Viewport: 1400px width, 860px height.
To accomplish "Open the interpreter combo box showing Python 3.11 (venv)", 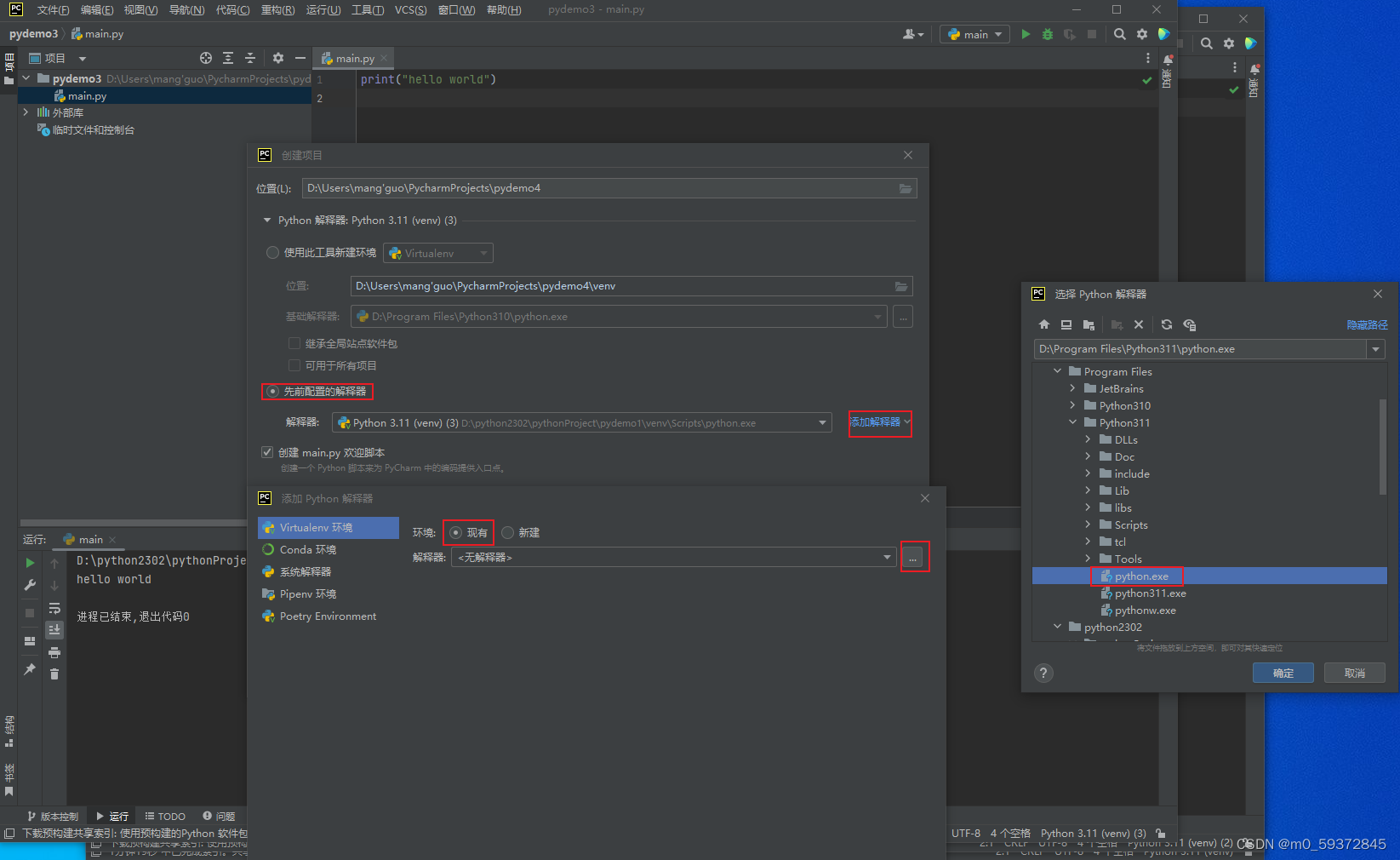I will coord(581,422).
